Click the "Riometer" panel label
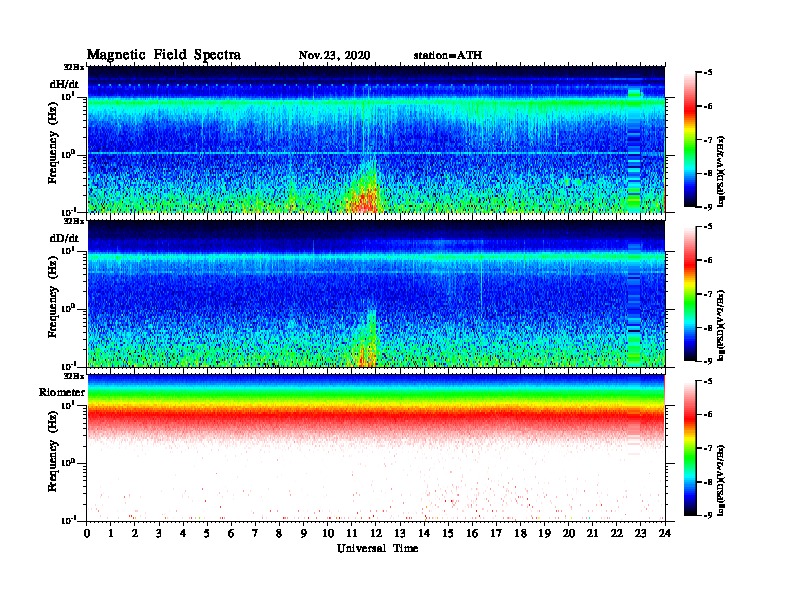792x612 pixels. 62,392
